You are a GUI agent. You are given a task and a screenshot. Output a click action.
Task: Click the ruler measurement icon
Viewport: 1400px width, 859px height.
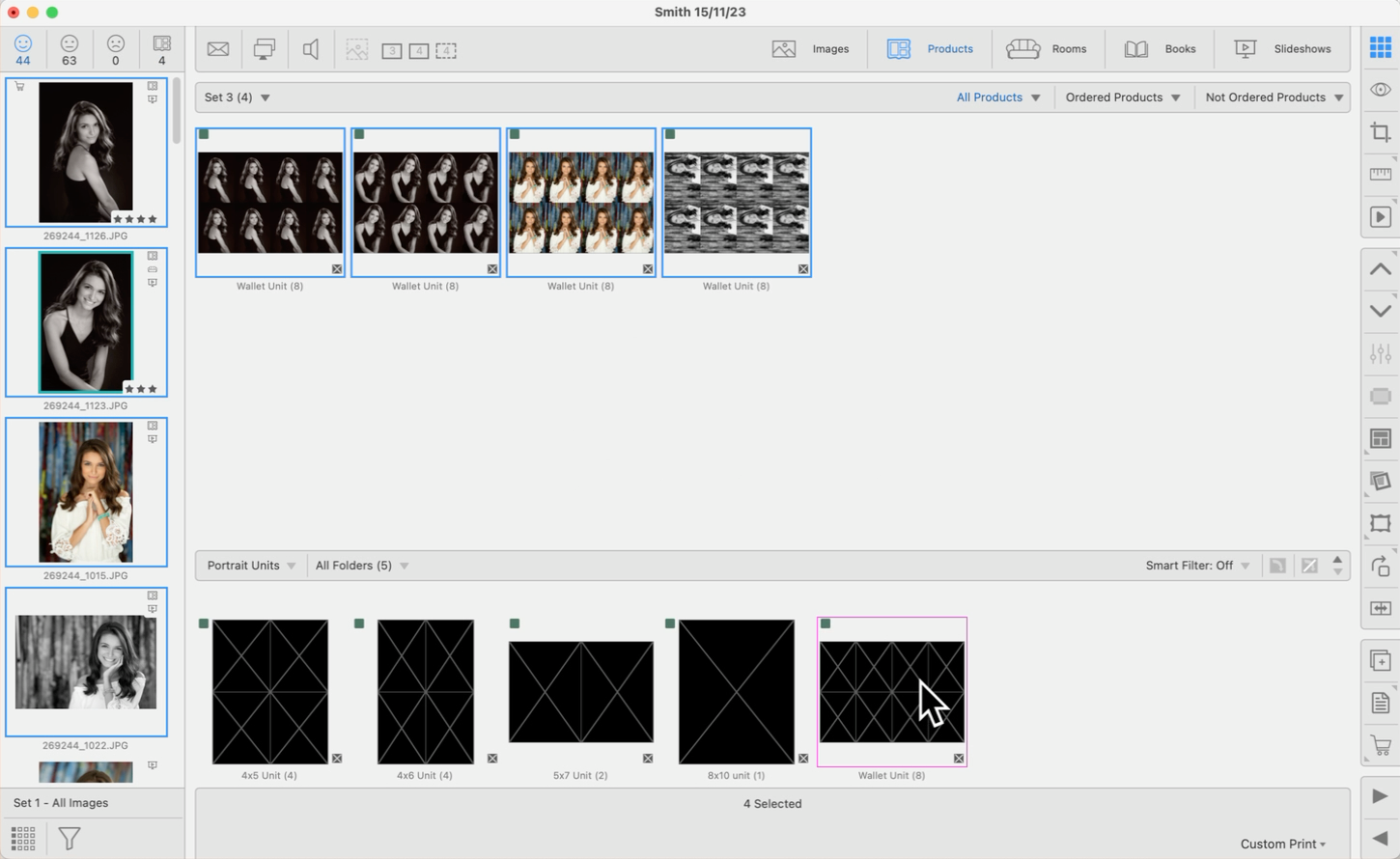point(1380,175)
